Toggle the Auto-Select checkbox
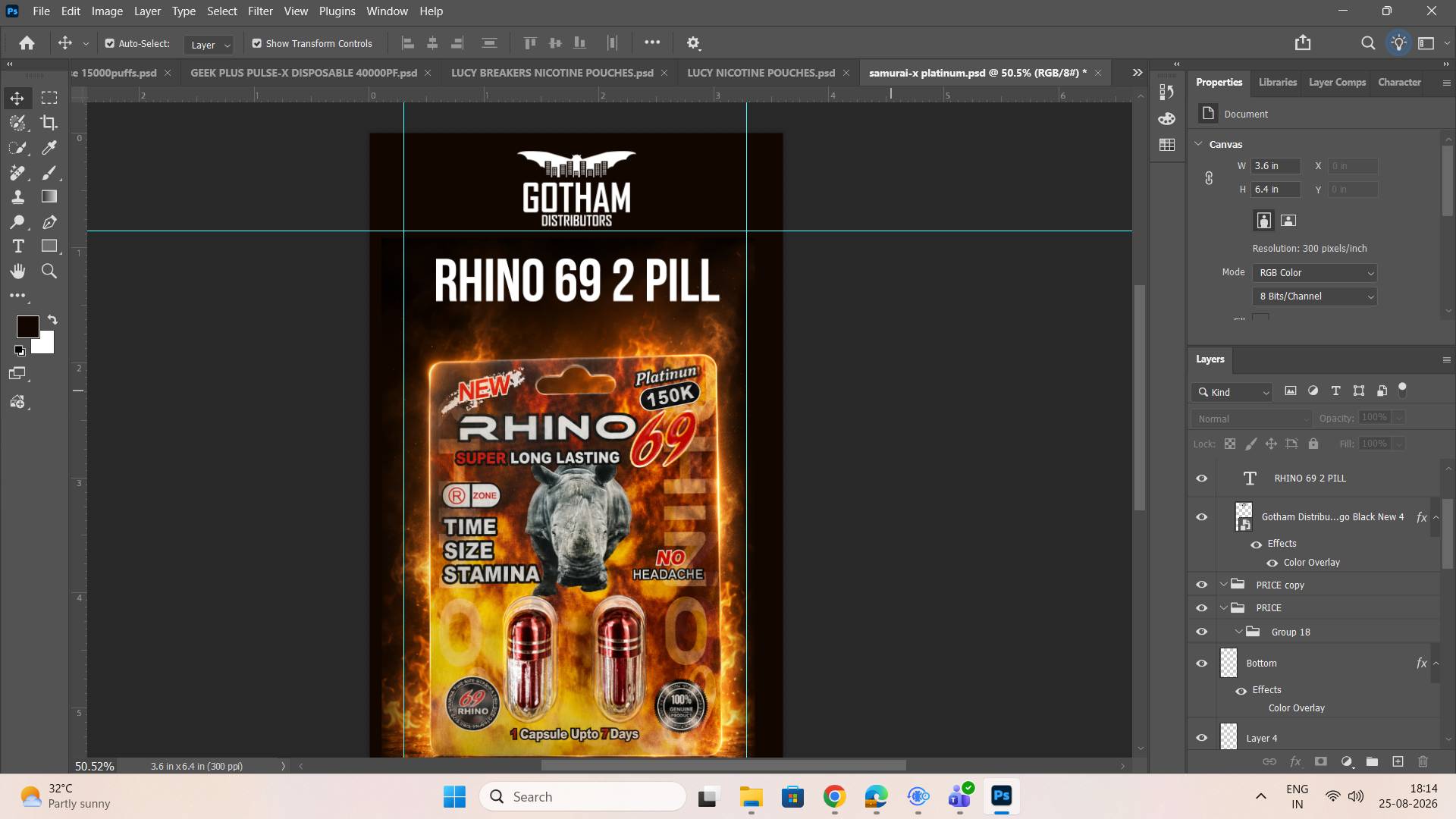The image size is (1456, 819). 110,44
